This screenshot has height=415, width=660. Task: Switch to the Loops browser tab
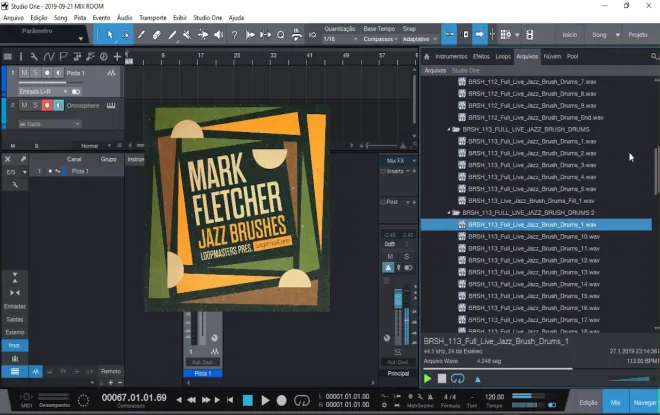(x=503, y=56)
